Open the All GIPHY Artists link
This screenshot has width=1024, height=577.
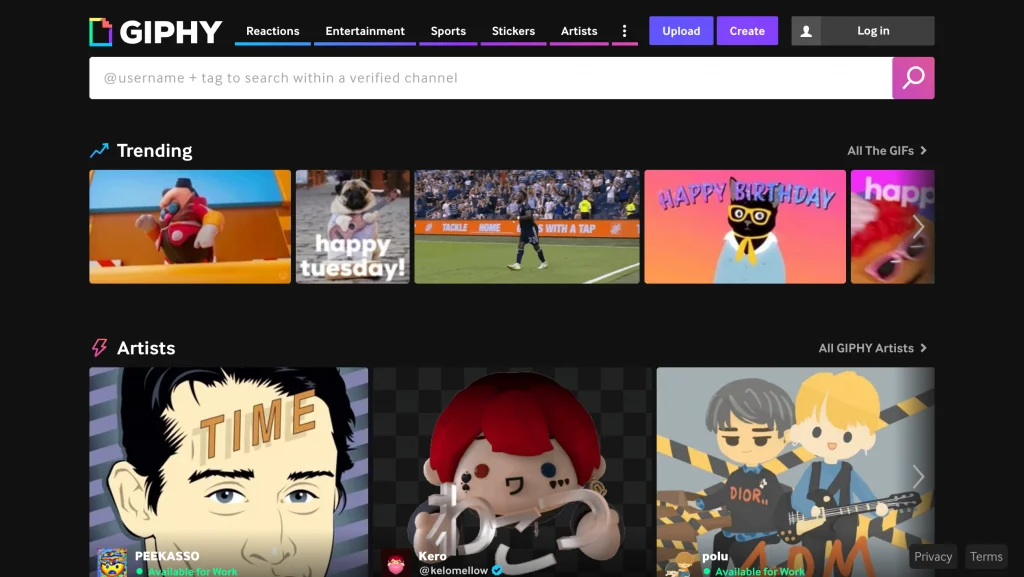872,348
